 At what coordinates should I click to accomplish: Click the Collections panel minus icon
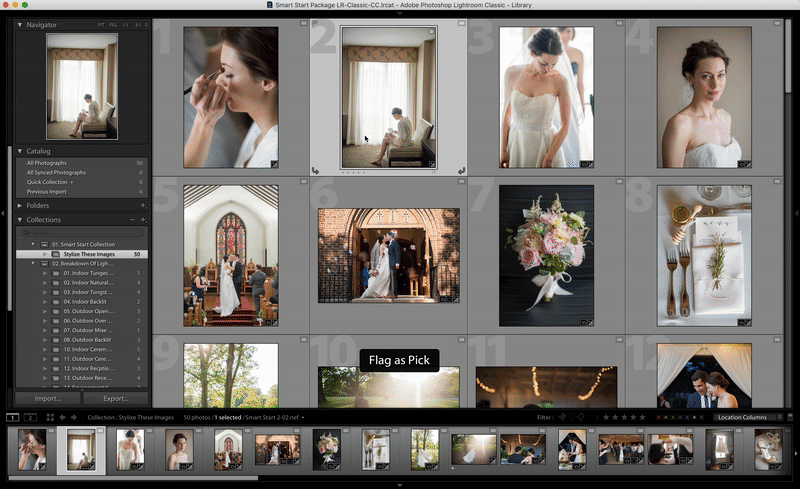(x=132, y=220)
